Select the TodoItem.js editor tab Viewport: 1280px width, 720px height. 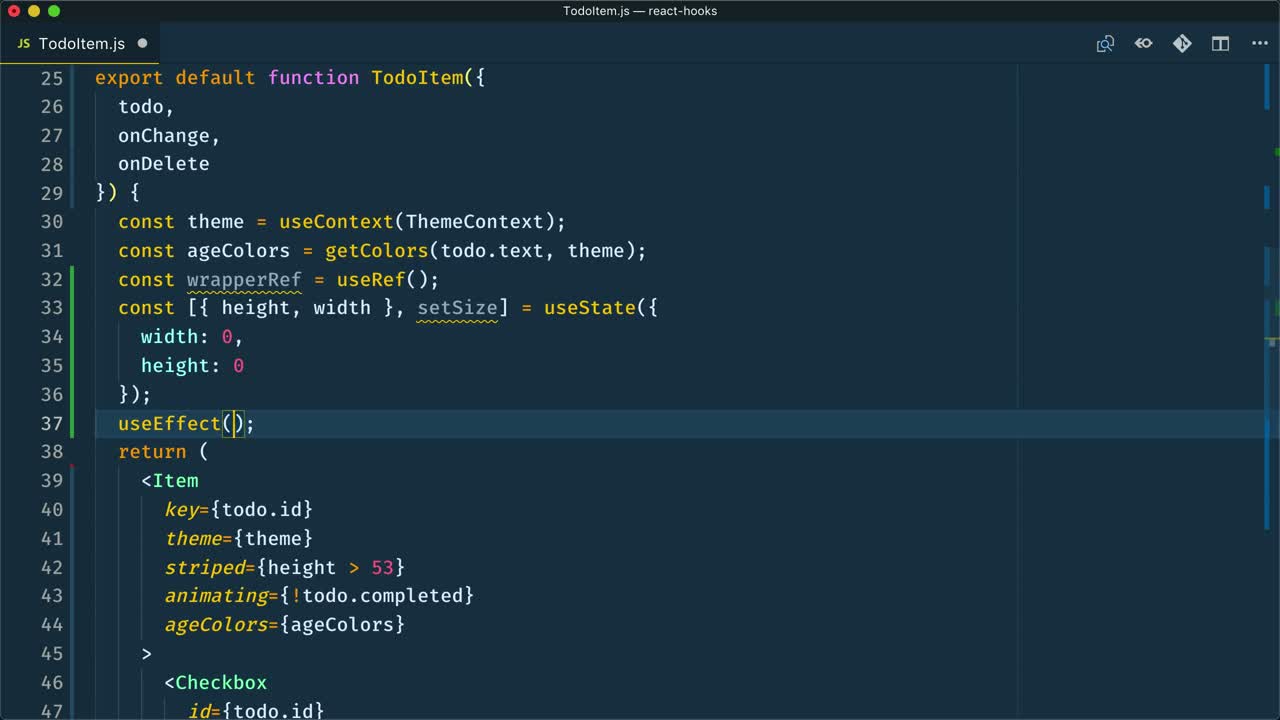coord(80,44)
